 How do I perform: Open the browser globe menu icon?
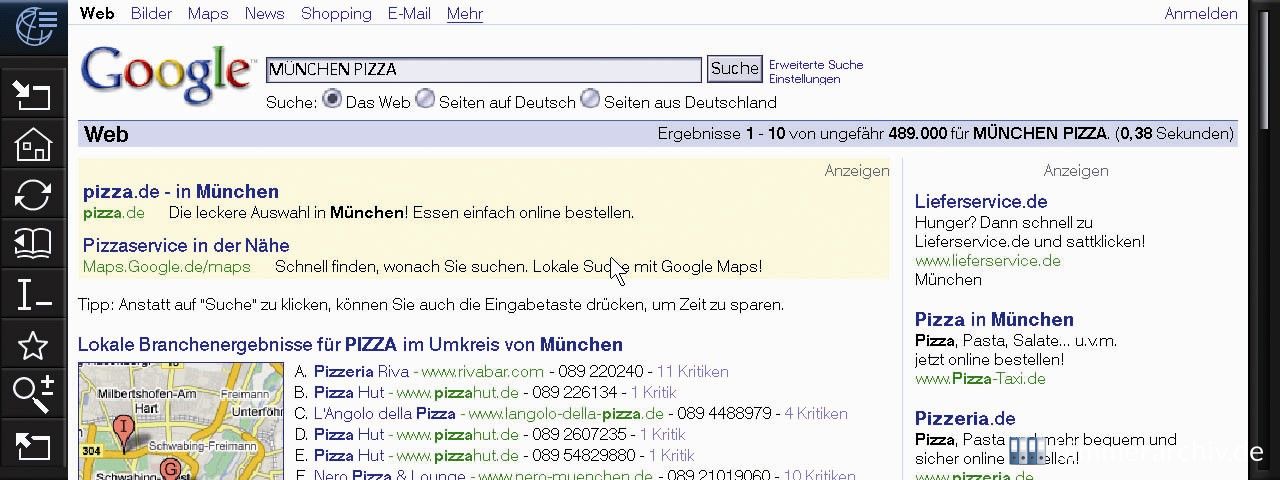pos(33,27)
